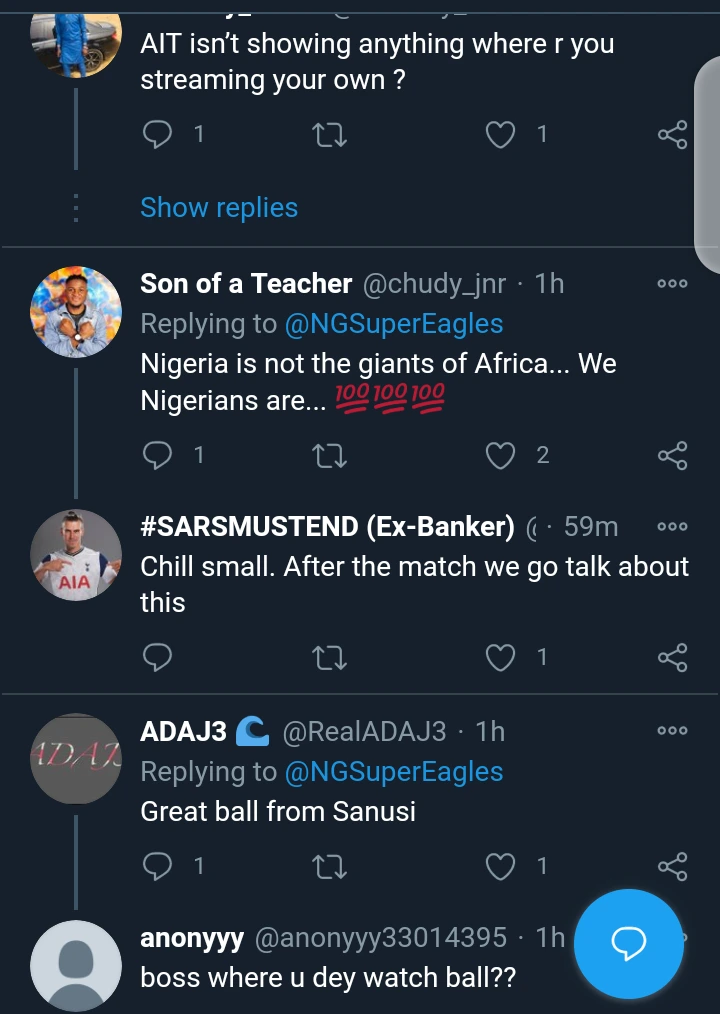
Task: Share the 'Great ball from Sanusi' tweet
Action: pyautogui.click(x=672, y=866)
